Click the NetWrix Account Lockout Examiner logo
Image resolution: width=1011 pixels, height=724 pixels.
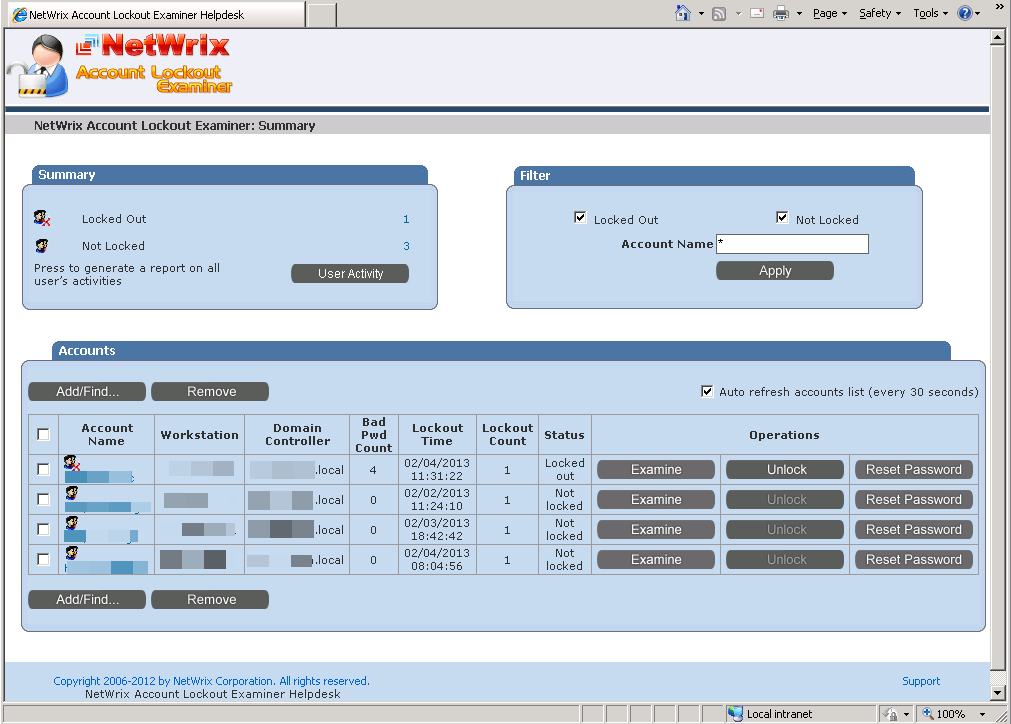click(x=119, y=64)
